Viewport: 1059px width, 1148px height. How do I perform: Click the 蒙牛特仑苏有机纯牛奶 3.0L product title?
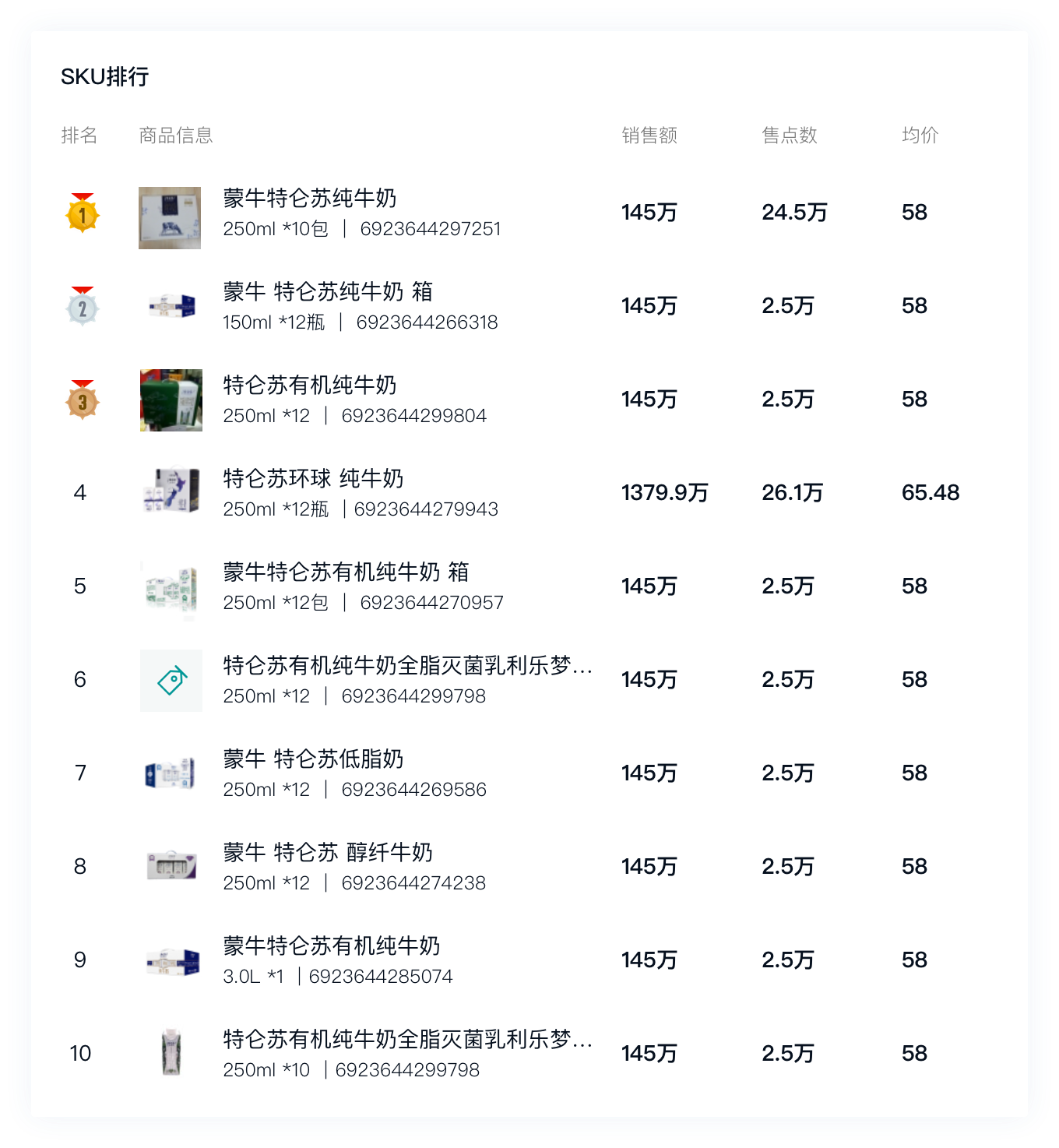coord(332,946)
